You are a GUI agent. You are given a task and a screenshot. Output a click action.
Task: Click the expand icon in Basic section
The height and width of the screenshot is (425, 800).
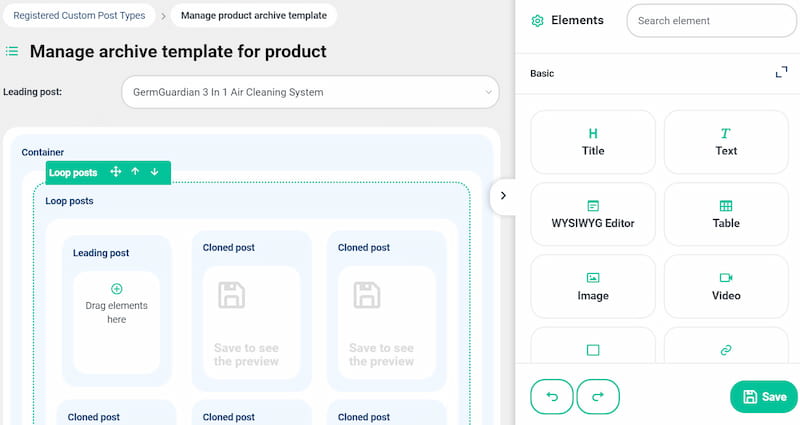(781, 72)
